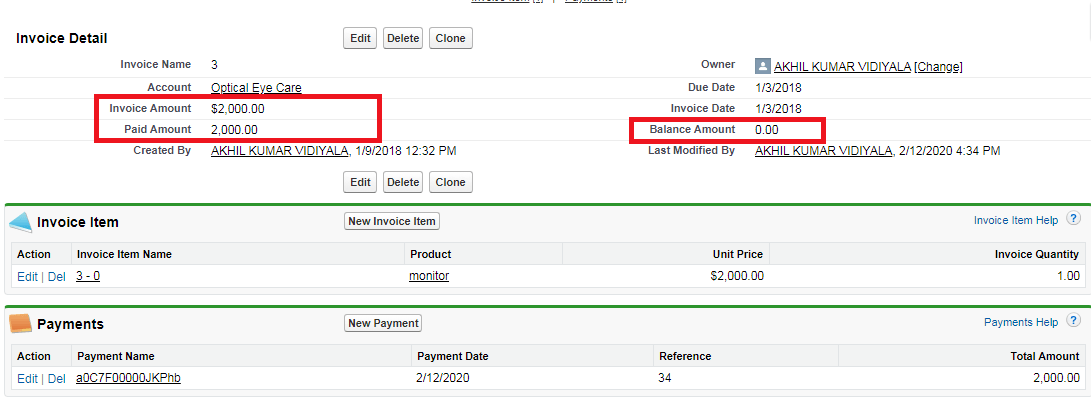Click the top Clone button in Invoice Detail

coord(450,38)
